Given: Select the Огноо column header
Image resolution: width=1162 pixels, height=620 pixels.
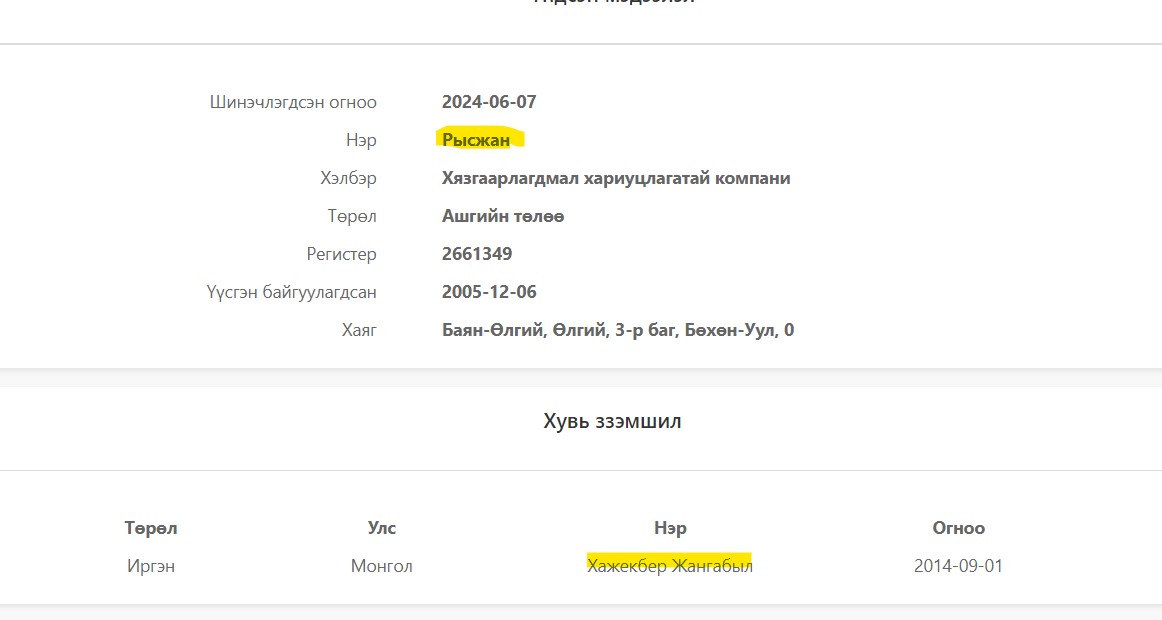Looking at the screenshot, I should (x=958, y=528).
